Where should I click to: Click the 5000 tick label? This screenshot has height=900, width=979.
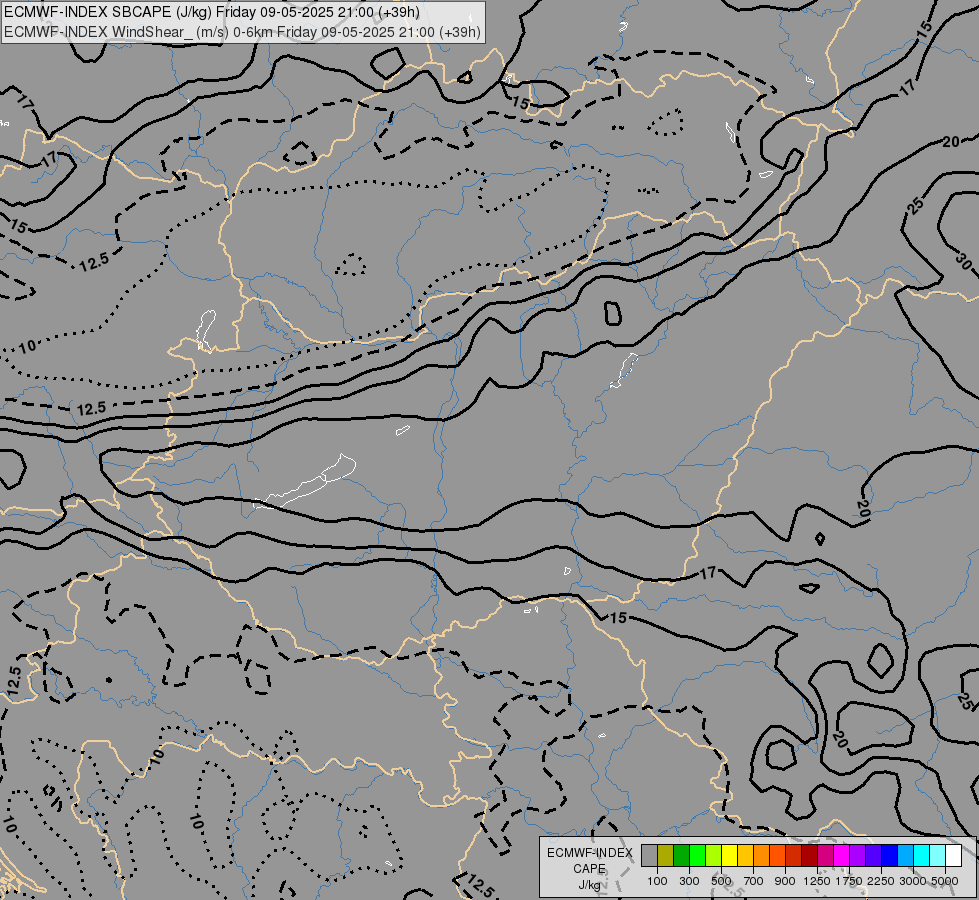coord(945,881)
